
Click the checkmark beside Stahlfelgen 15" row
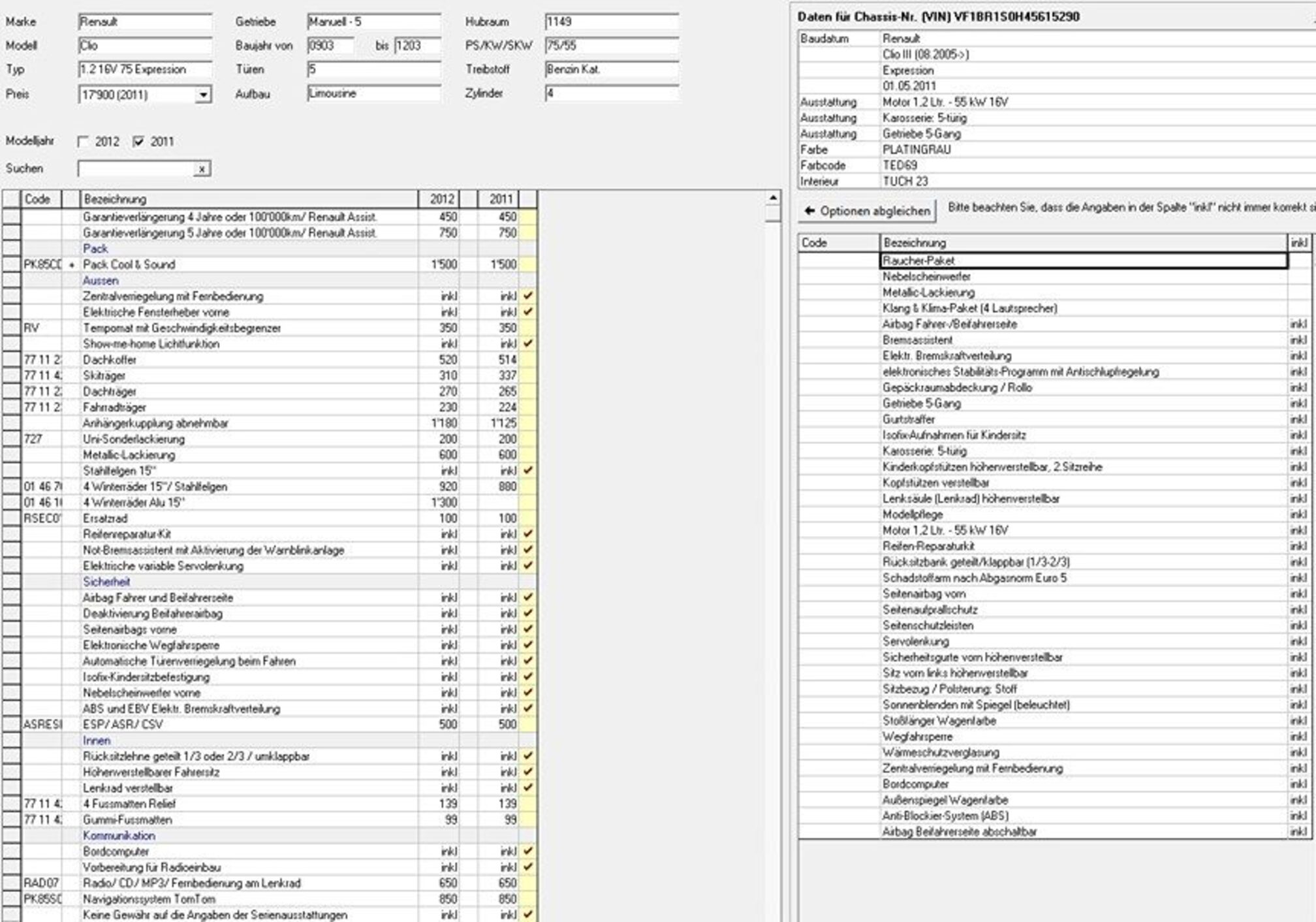pyautogui.click(x=528, y=470)
